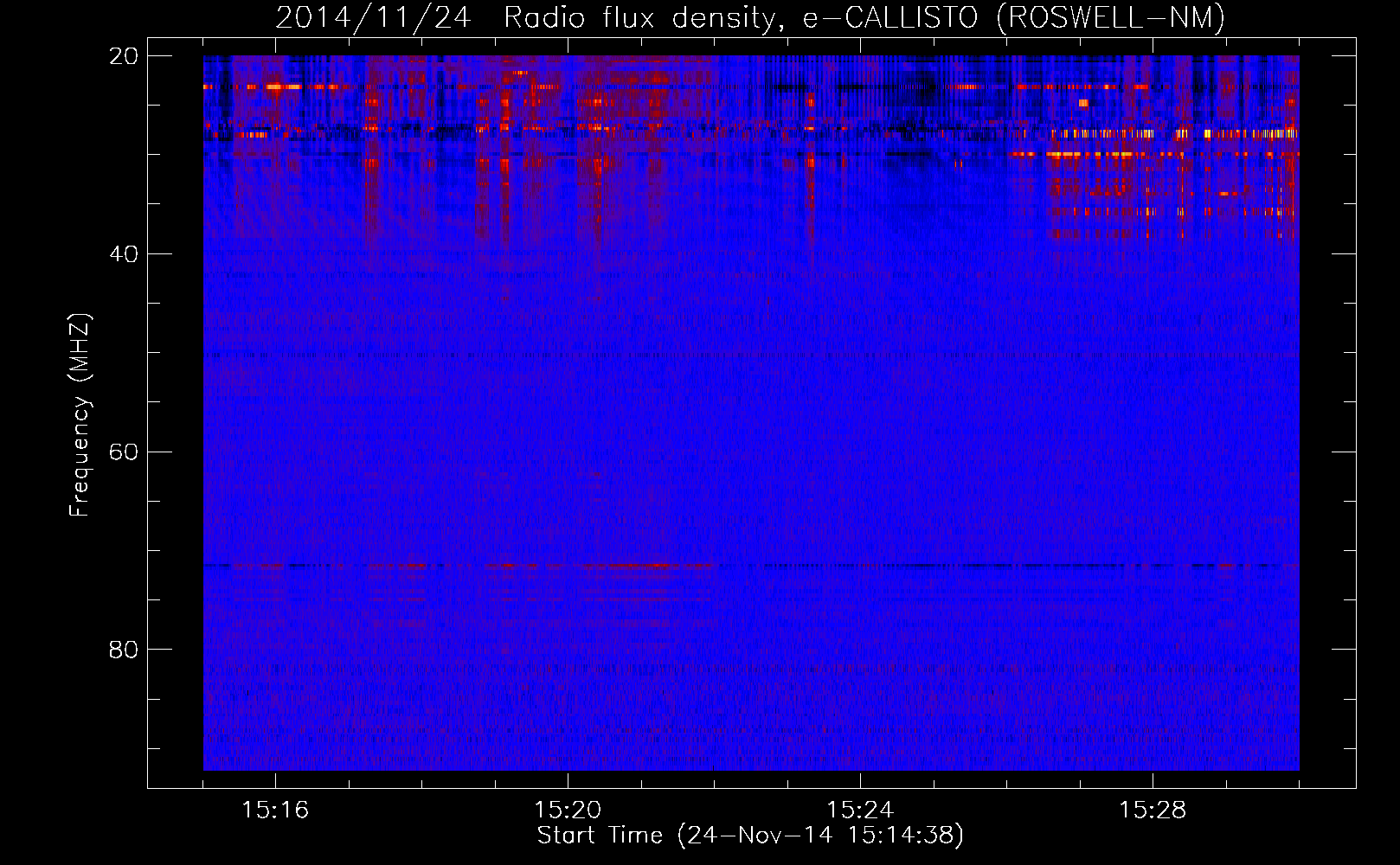
Task: Click the 20 frequency tick label
Action: tap(124, 56)
